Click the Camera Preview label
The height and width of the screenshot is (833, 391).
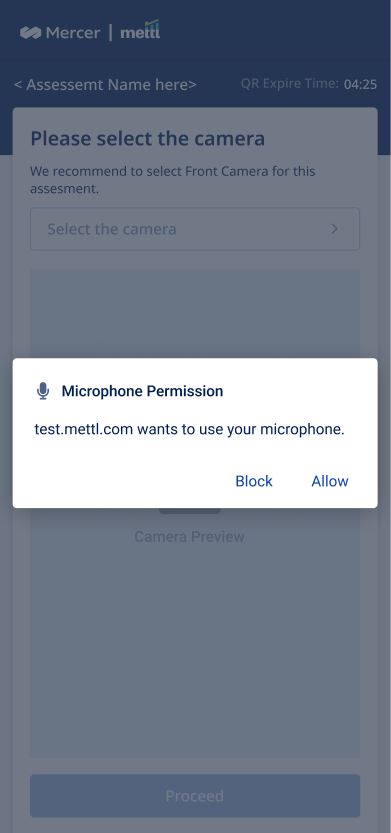click(x=190, y=537)
